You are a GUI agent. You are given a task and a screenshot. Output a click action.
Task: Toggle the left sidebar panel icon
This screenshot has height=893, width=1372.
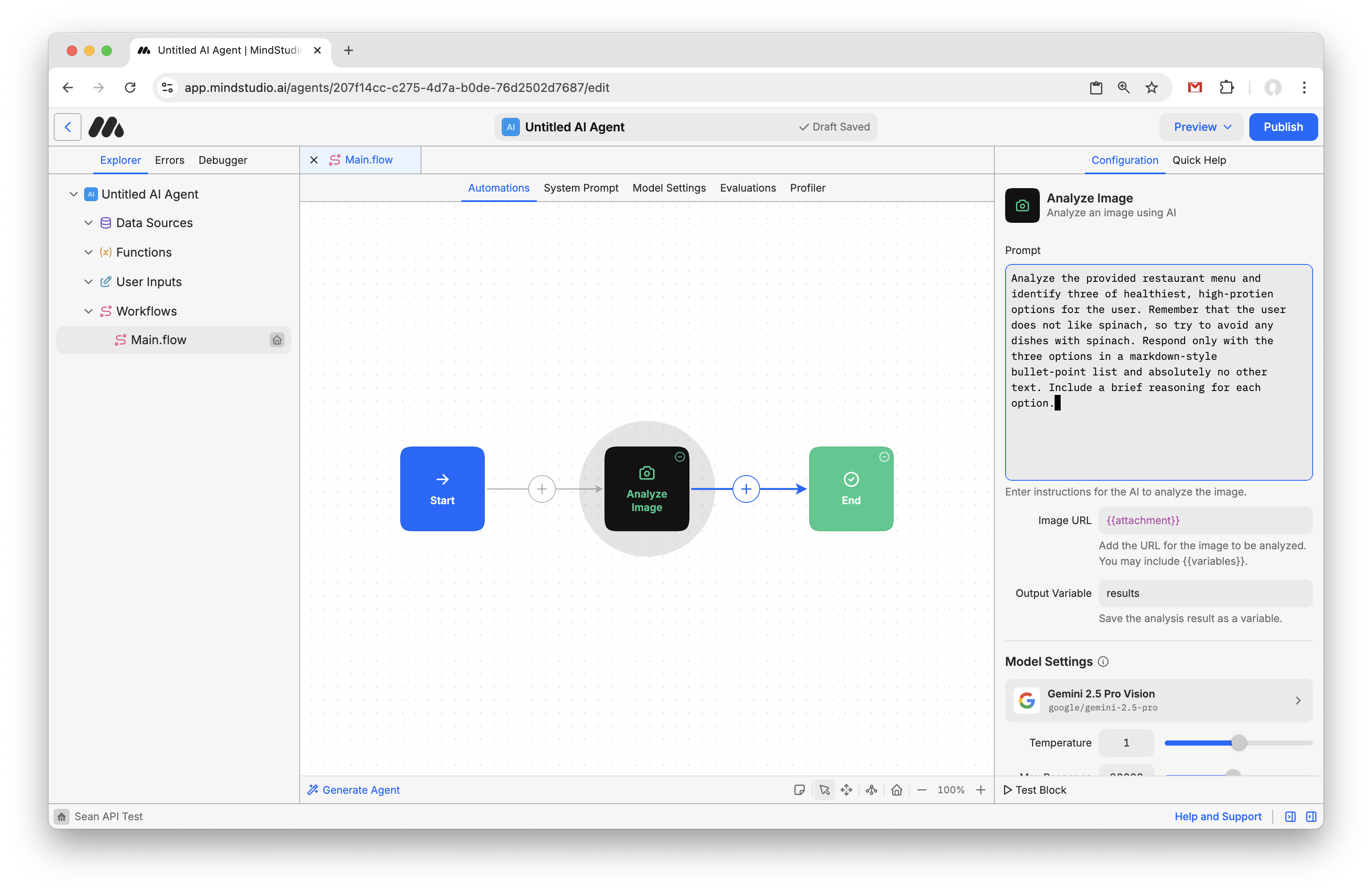click(1290, 816)
